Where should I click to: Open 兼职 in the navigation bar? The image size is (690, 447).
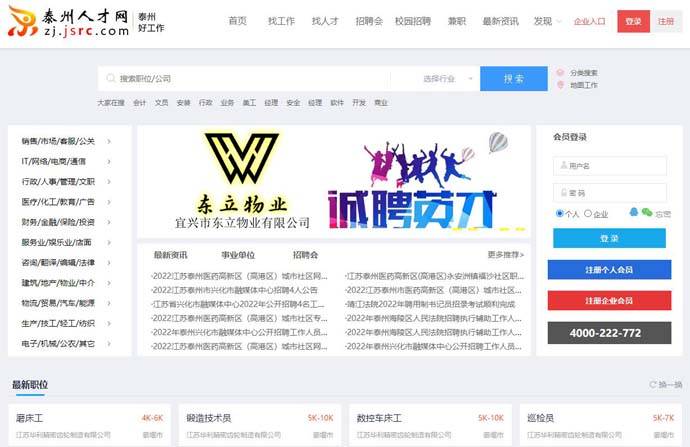[x=456, y=21]
